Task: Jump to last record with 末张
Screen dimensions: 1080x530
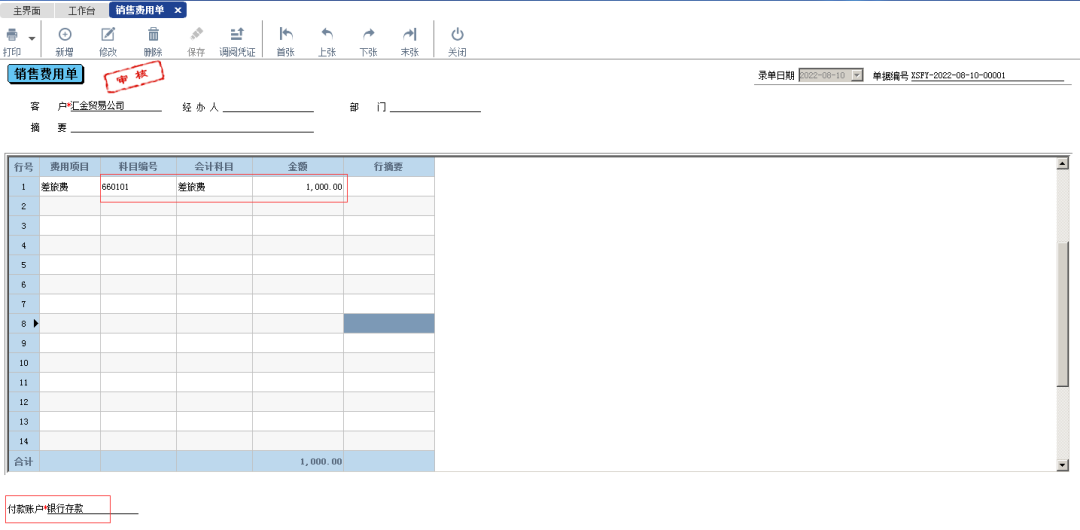Action: coord(409,35)
